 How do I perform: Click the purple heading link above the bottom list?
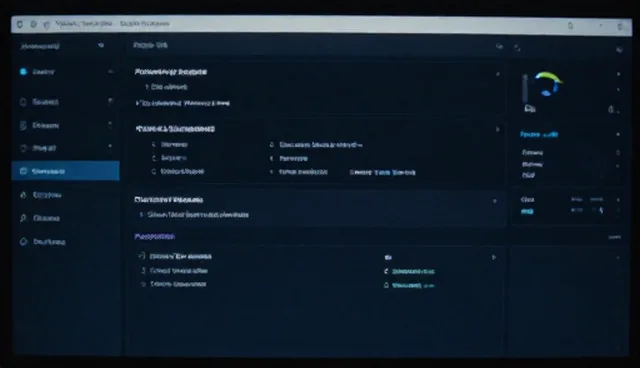click(155, 236)
